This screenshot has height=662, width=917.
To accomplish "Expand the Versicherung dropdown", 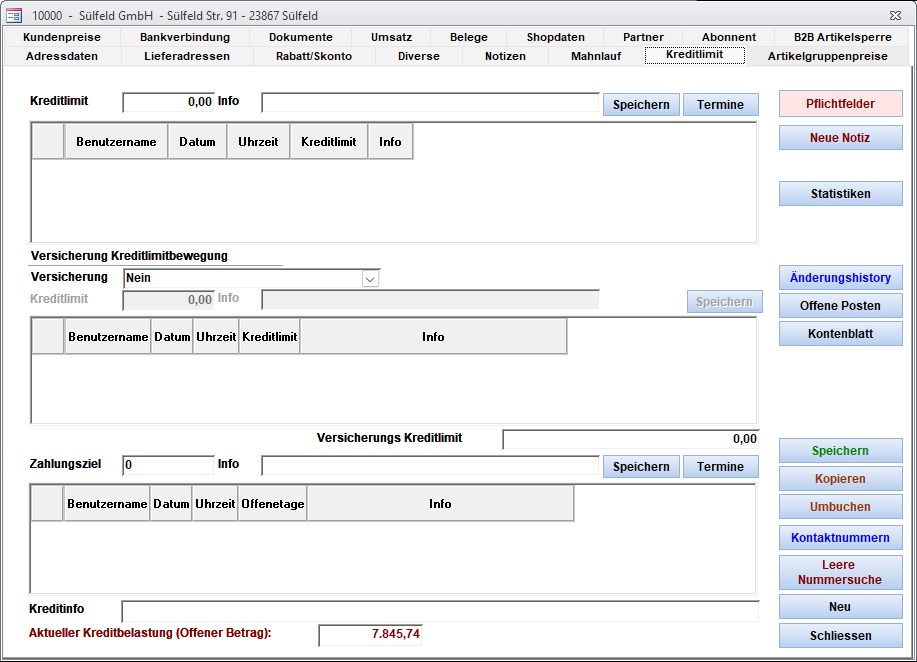I will coord(370,278).
